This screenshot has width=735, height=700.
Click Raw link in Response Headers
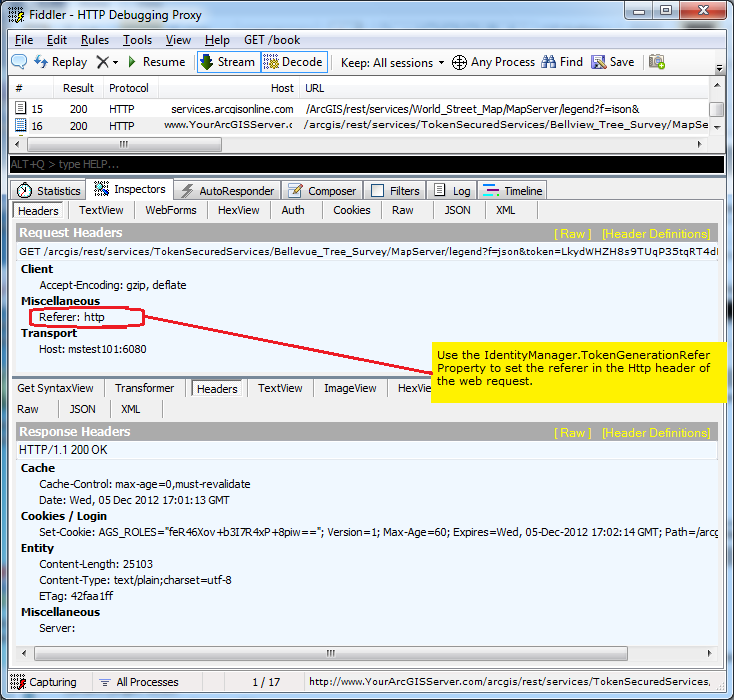coord(572,433)
